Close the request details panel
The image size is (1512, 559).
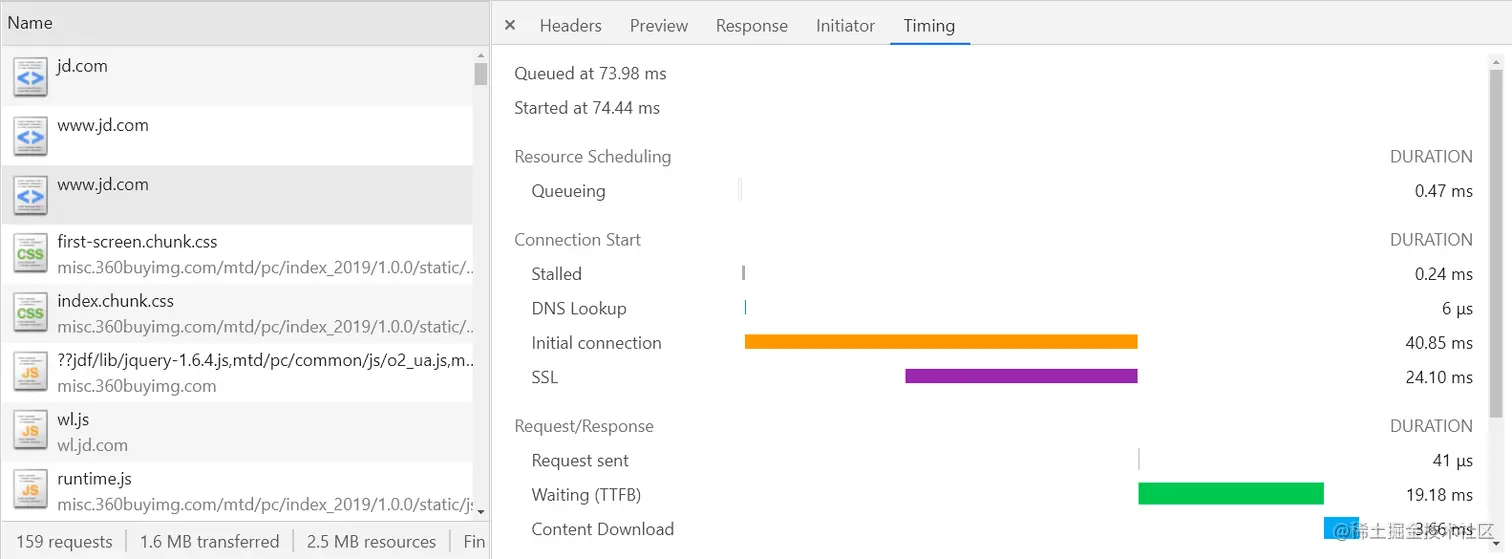510,26
